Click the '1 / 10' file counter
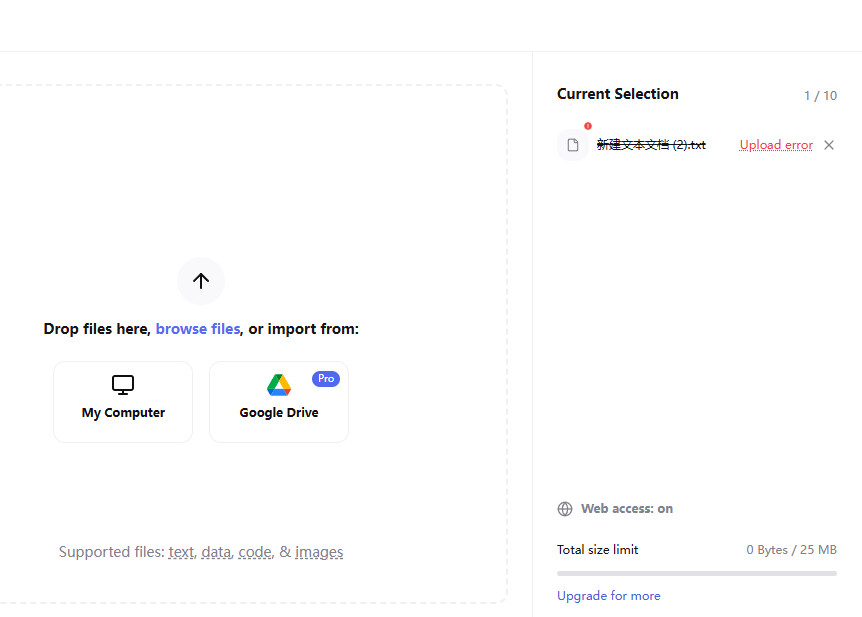Viewport: 862px width, 617px height. tap(820, 96)
